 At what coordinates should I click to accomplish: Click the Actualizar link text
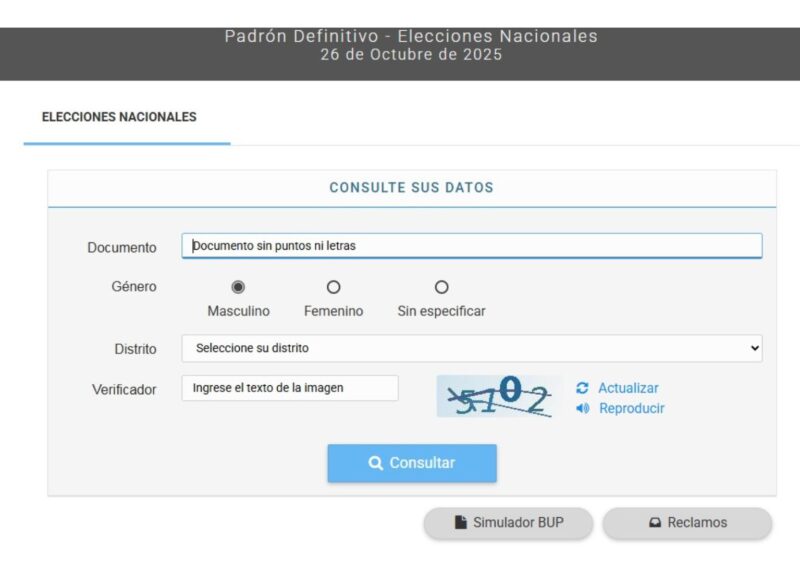(x=628, y=388)
